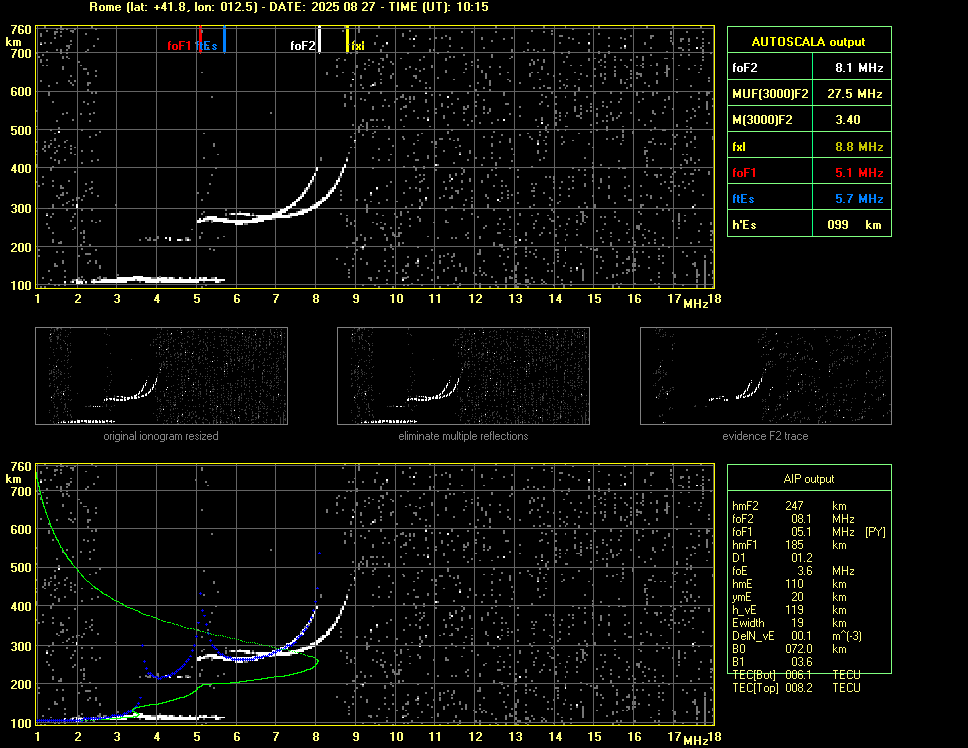Image resolution: width=968 pixels, height=748 pixels.
Task: Click the B0 072.0 km entry
Action: (x=790, y=649)
